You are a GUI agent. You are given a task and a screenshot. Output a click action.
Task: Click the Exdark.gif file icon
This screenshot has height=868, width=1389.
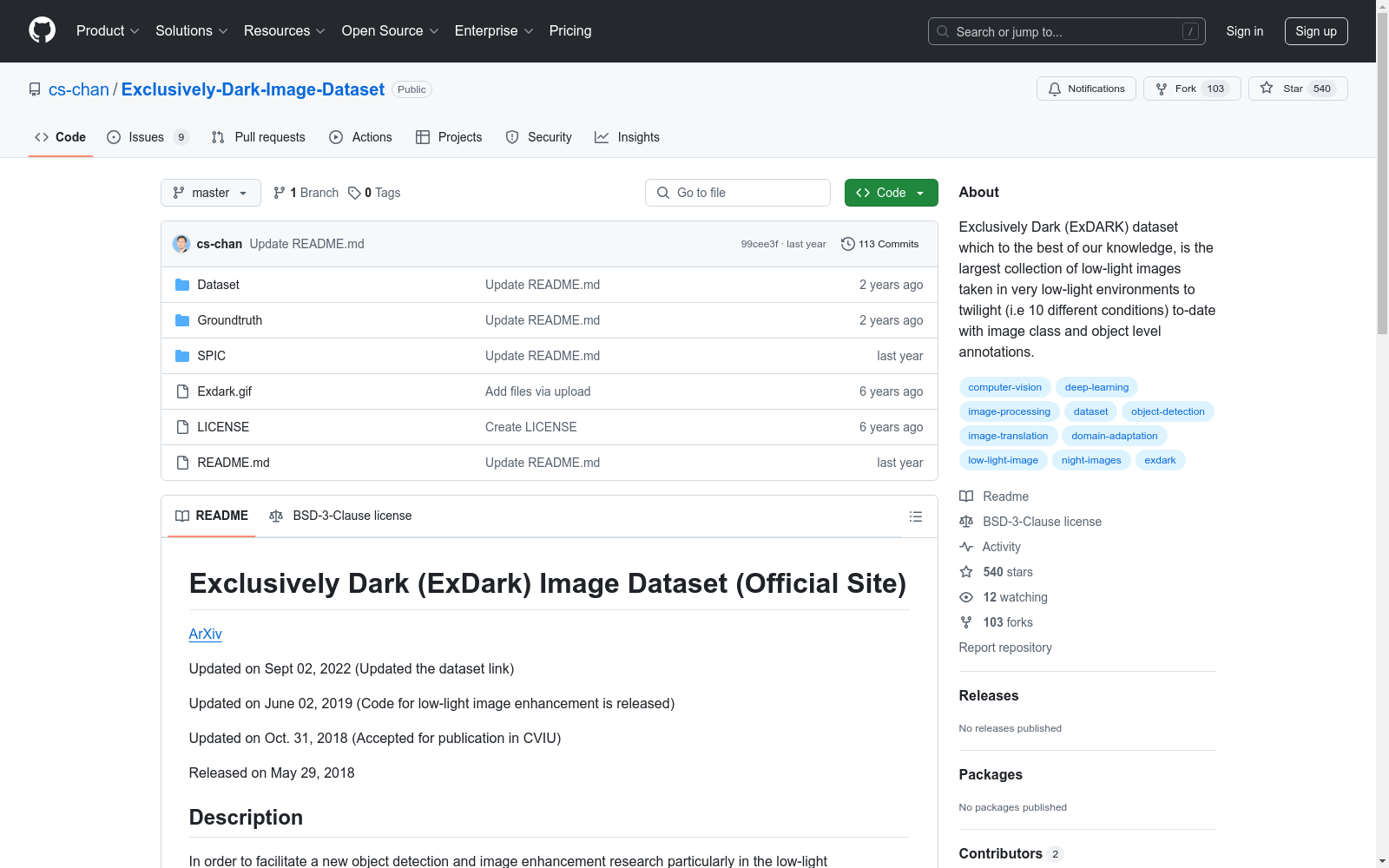[182, 391]
